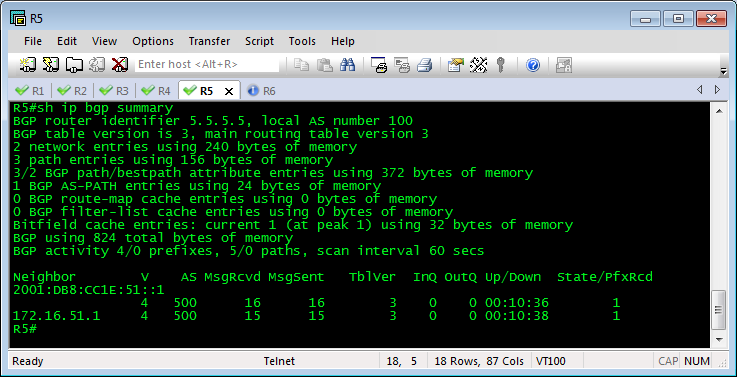Click the Connect in Tab toolbar icon
This screenshot has height=377, width=737.
coord(74,64)
